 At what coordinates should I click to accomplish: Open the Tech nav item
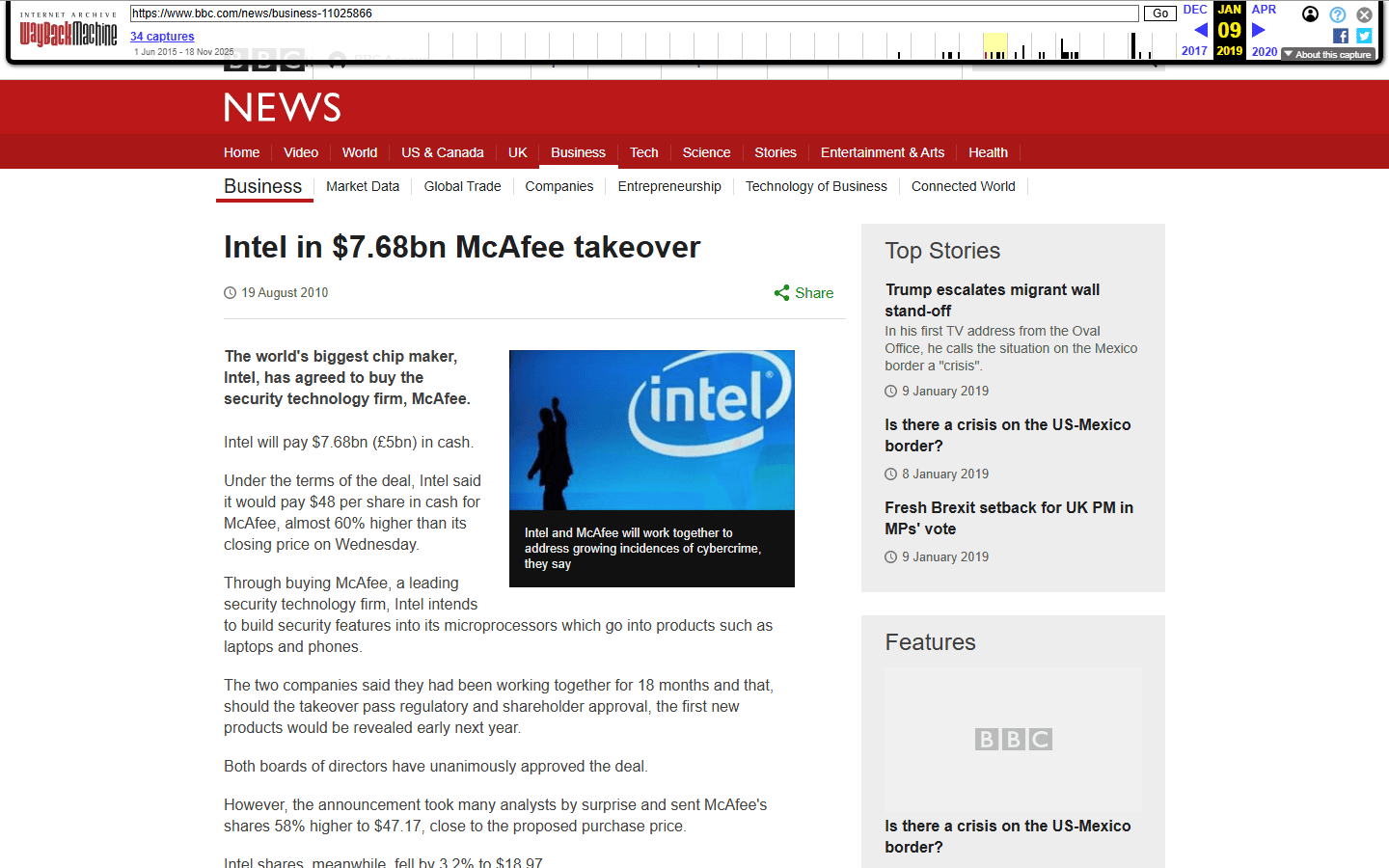[644, 152]
